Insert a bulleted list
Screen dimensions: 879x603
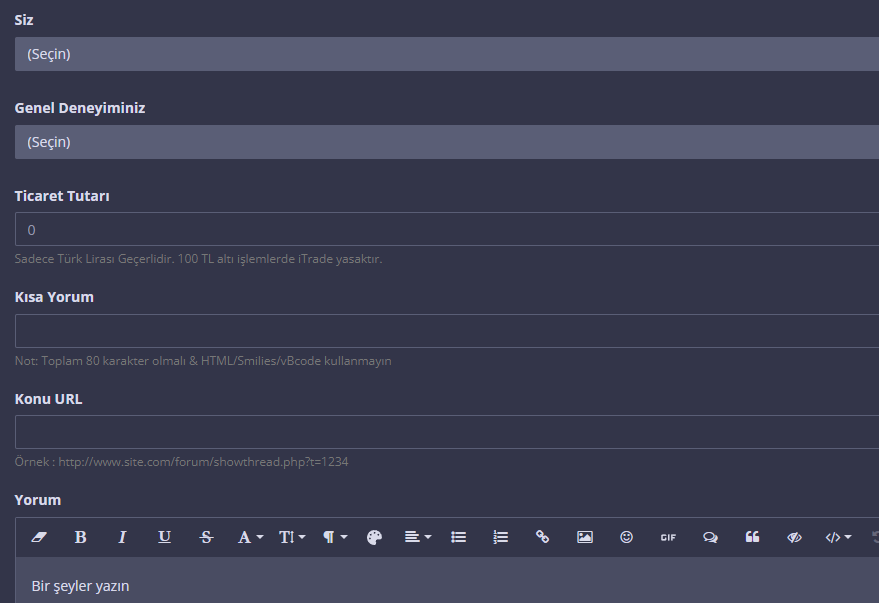[459, 537]
